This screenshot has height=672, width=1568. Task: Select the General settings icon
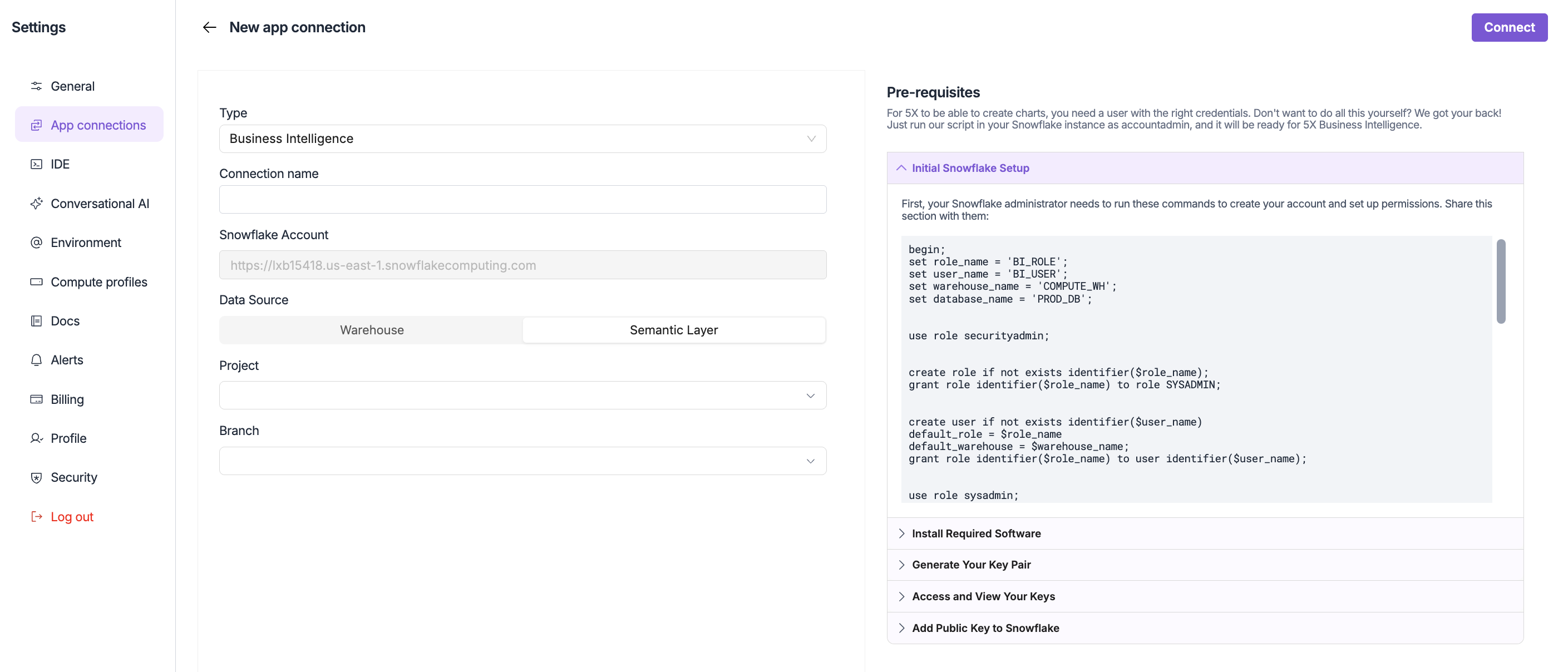coord(37,86)
